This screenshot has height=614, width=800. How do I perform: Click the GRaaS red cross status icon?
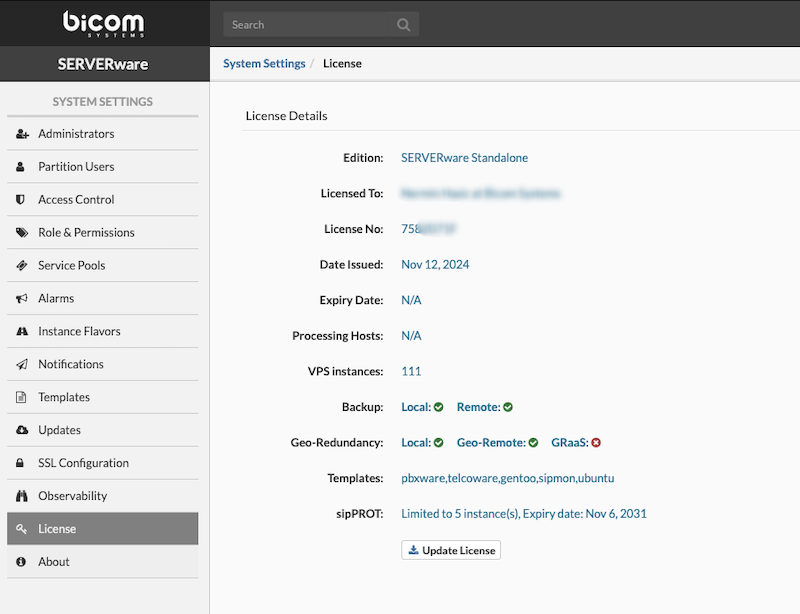click(x=595, y=443)
